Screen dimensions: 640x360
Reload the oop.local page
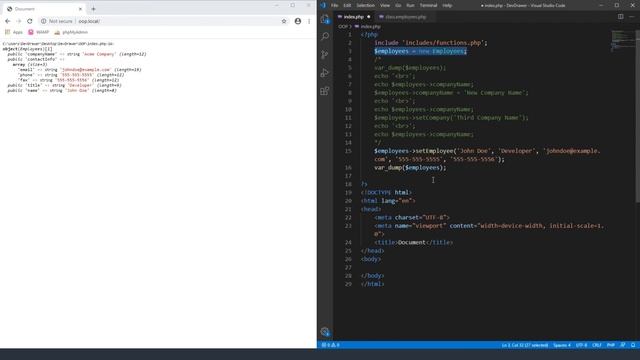coord(30,21)
